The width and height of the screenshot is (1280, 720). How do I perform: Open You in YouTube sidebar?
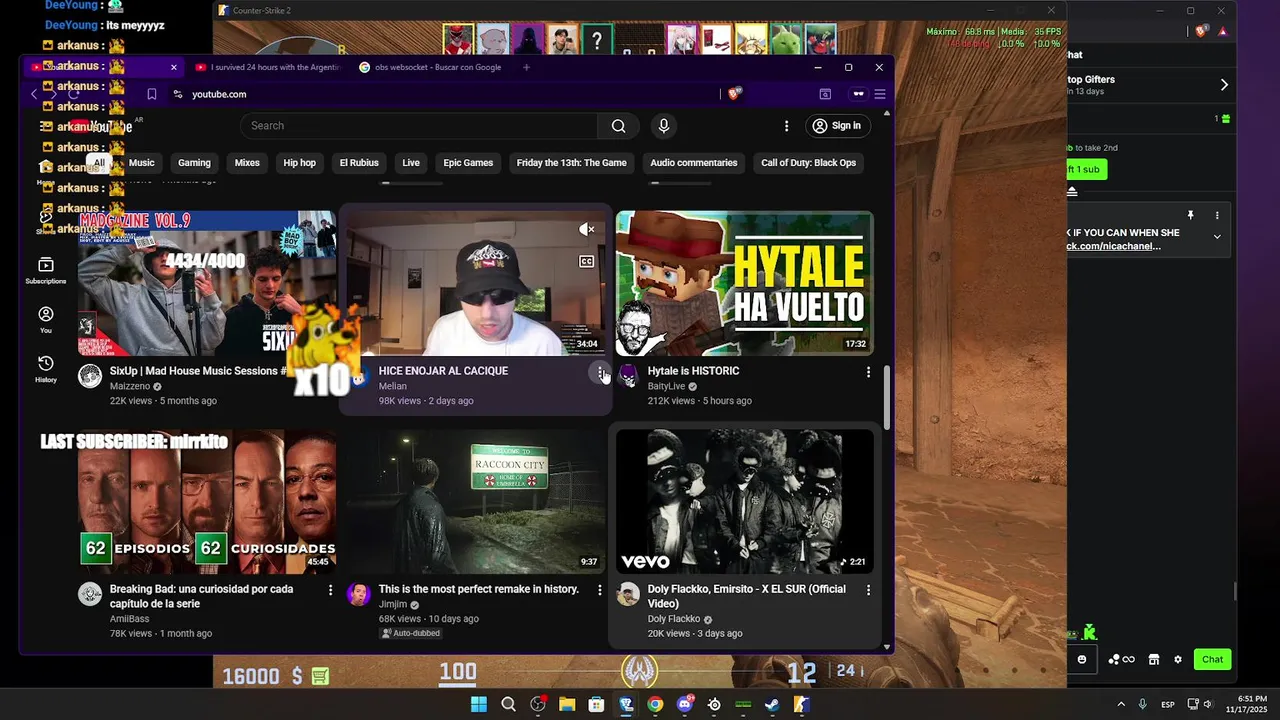click(x=46, y=320)
